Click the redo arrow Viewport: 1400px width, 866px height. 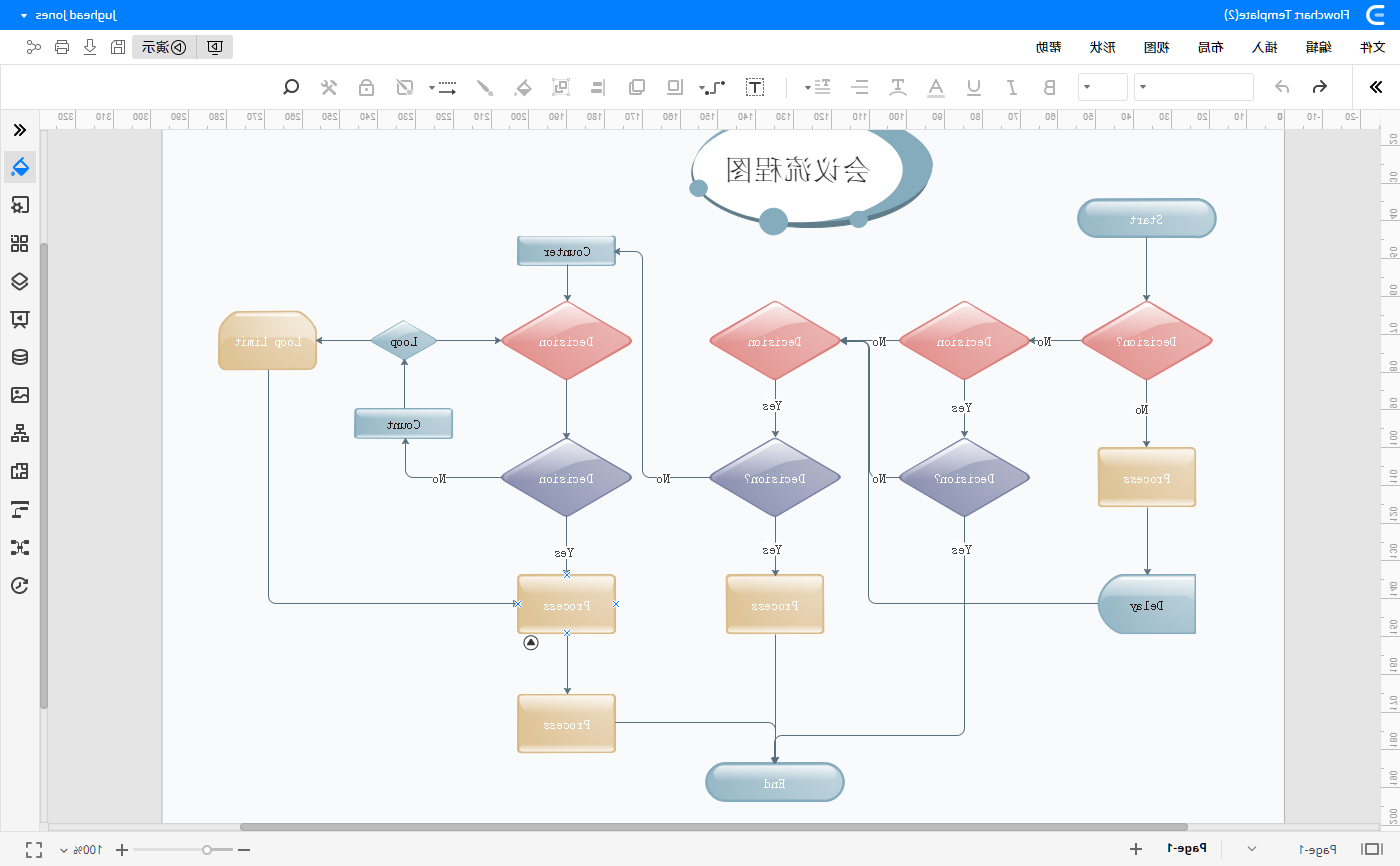(1319, 87)
